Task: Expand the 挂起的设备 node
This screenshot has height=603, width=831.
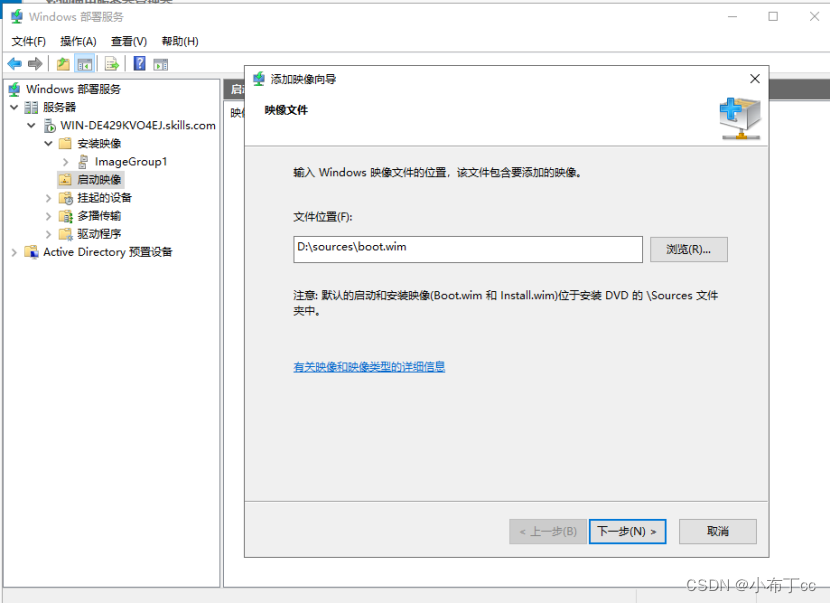Action: [x=48, y=198]
